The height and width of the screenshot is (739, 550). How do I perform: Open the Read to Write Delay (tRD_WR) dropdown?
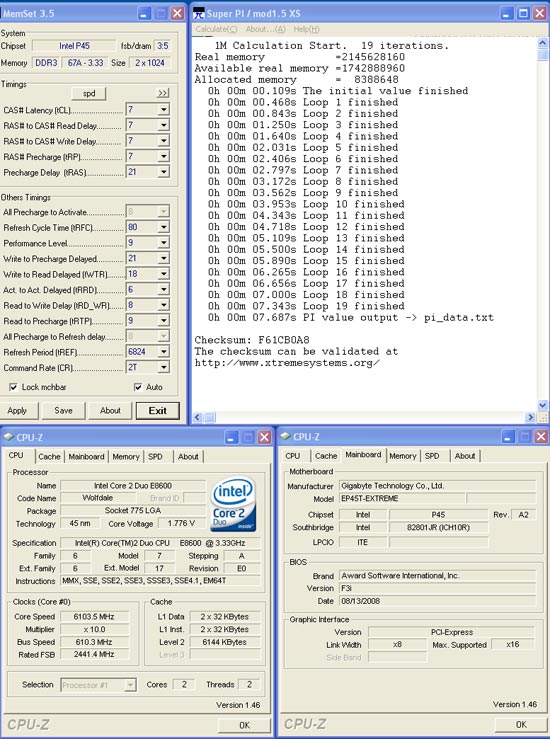[x=164, y=305]
